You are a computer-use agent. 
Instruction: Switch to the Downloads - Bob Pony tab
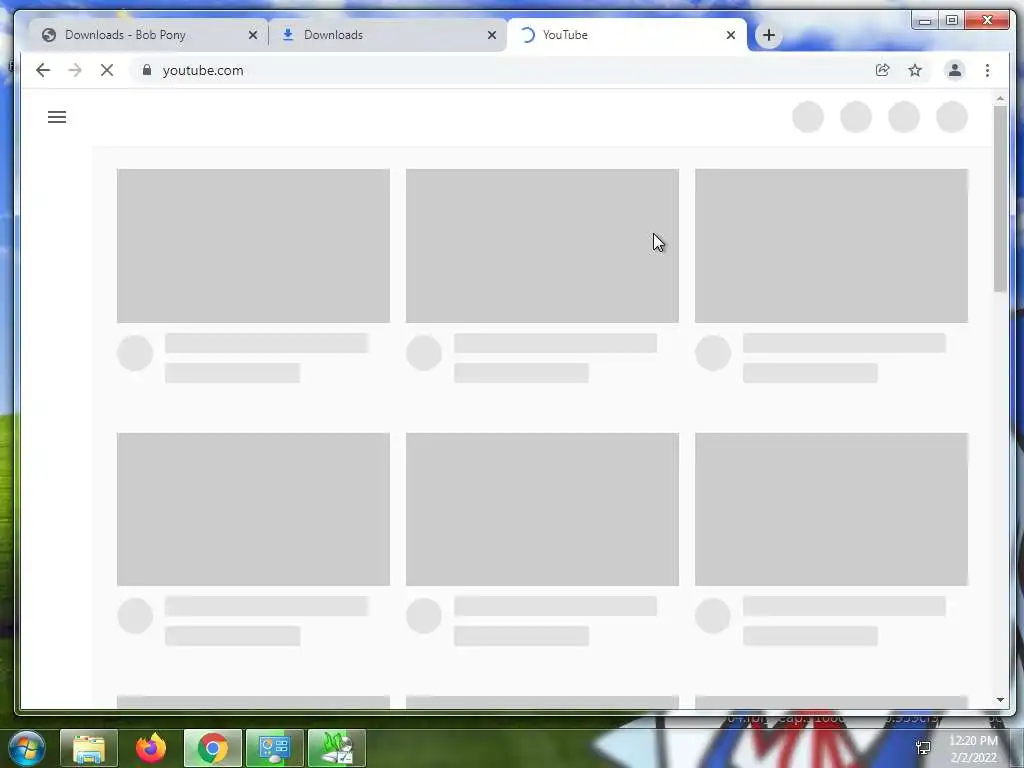(148, 35)
